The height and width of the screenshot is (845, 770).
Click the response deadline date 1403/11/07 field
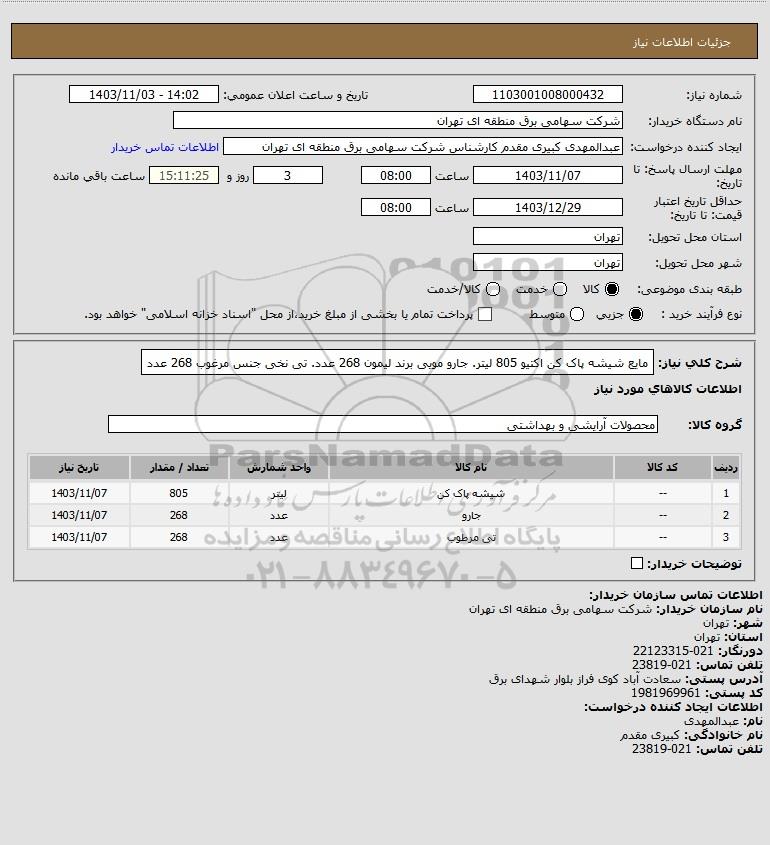pos(547,176)
